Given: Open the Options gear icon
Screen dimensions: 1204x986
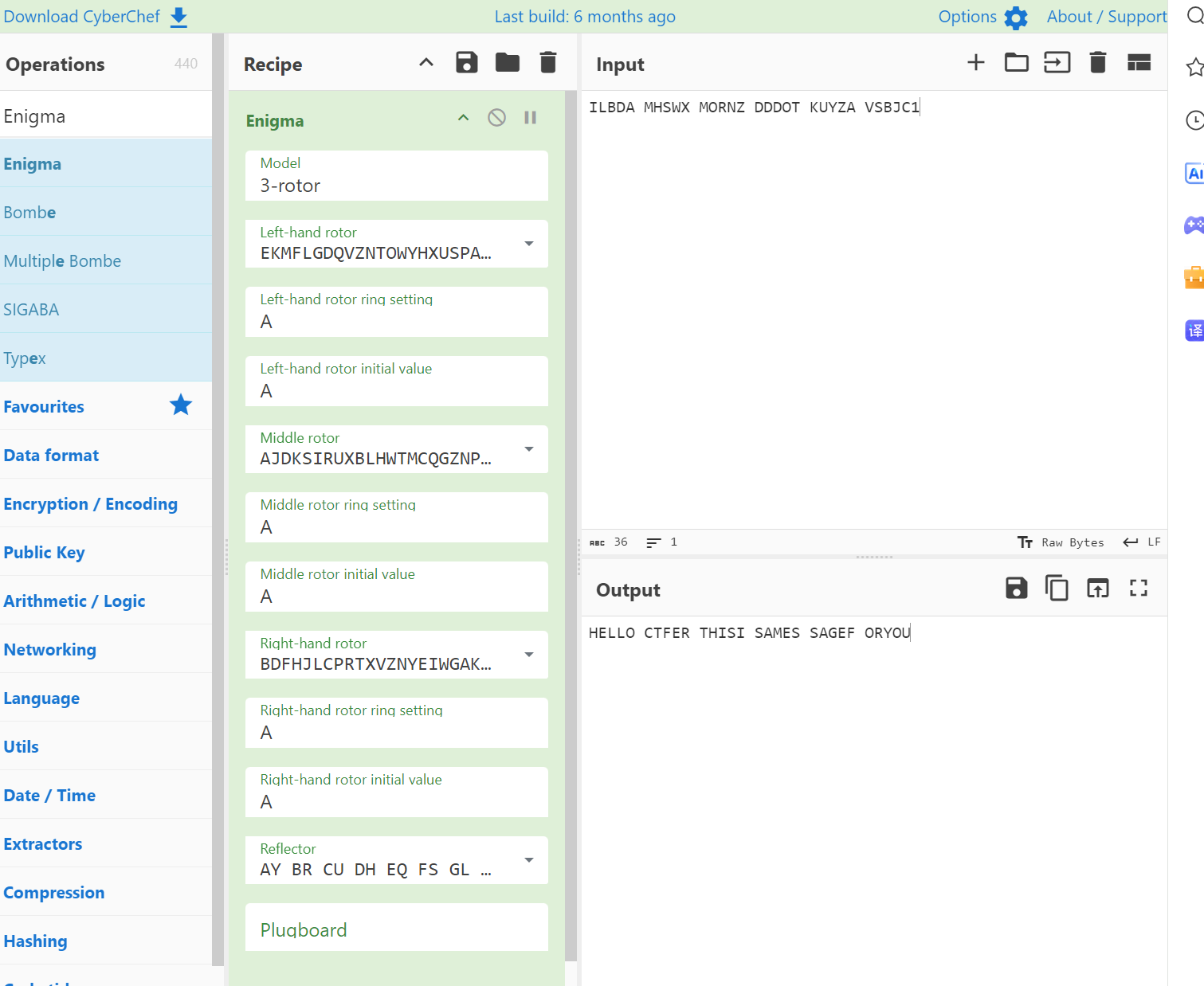Looking at the screenshot, I should 1016,18.
